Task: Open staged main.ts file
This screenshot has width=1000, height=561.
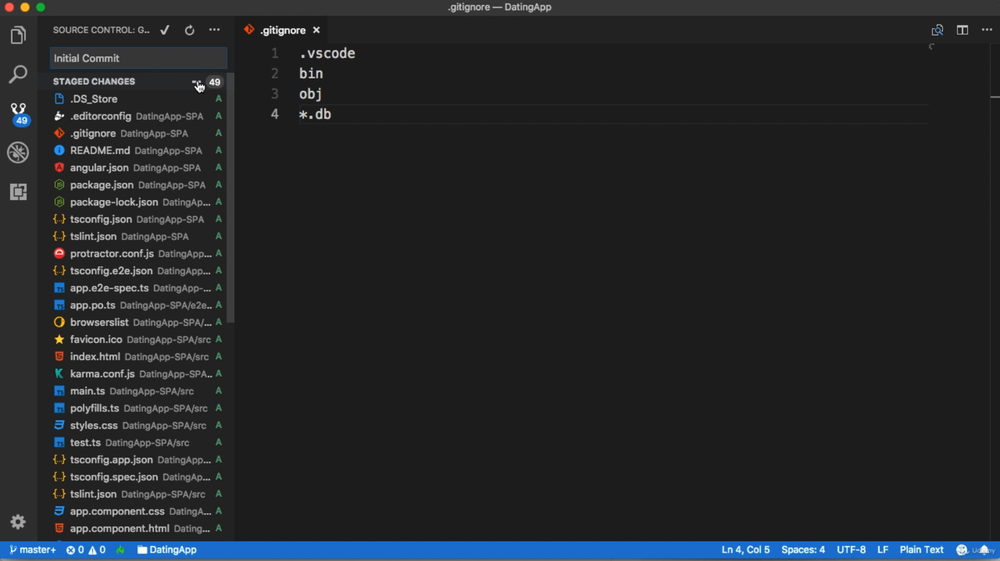Action: coord(138,391)
